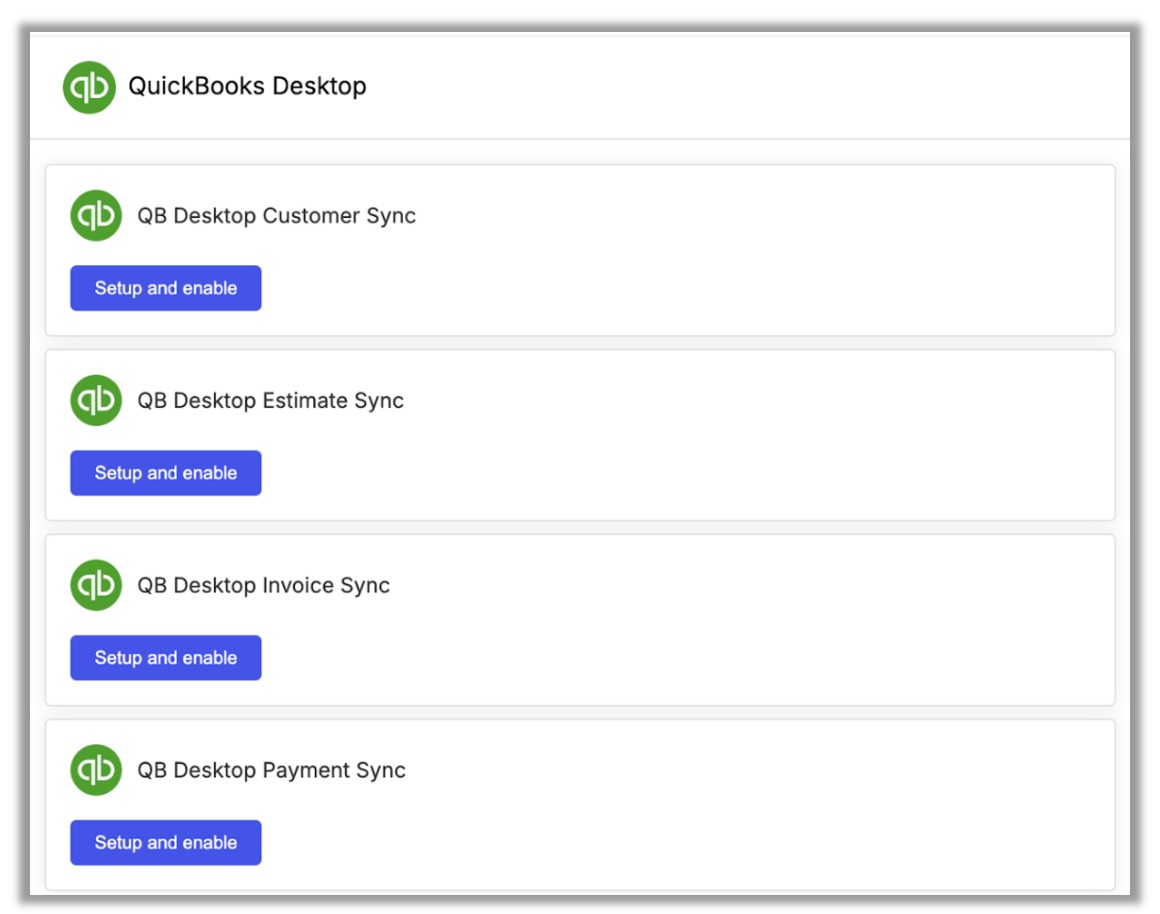
Task: Click the QB Desktop Payment Sync logo icon
Action: [x=96, y=770]
